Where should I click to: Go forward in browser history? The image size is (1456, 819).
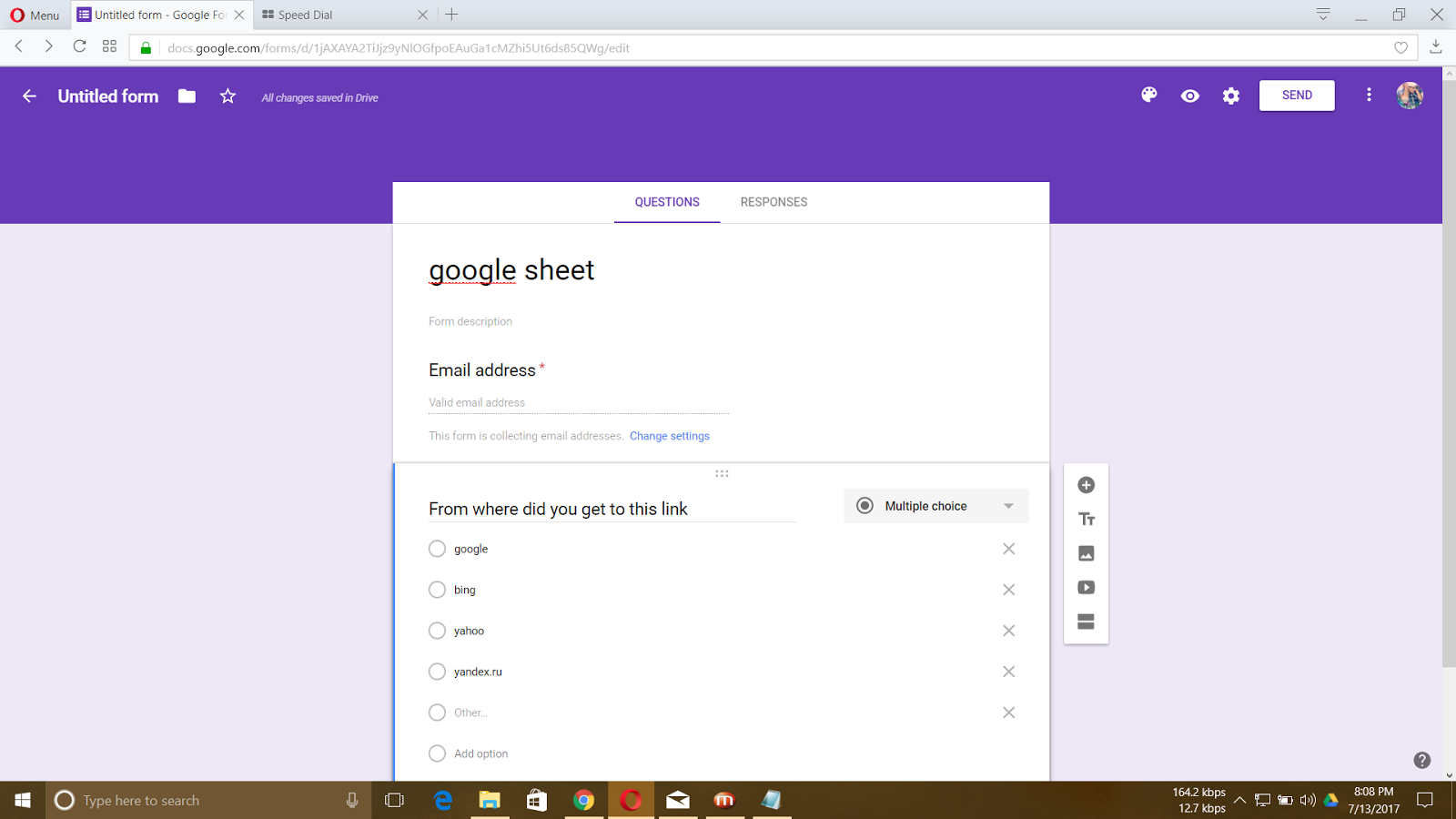coord(48,46)
